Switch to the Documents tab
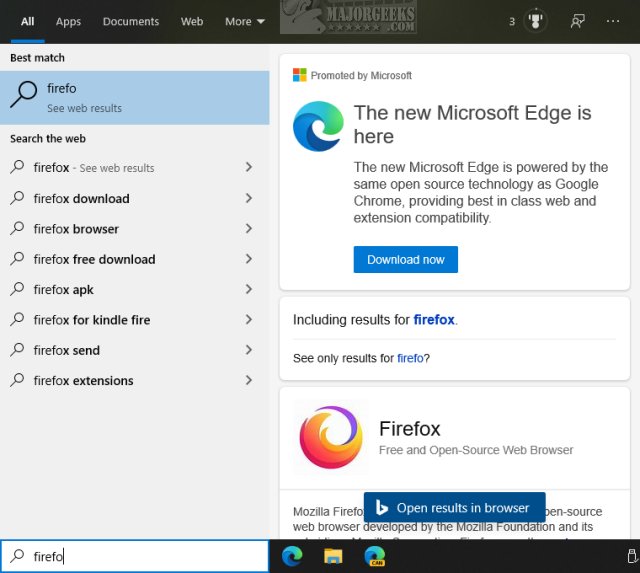Image resolution: width=640 pixels, height=573 pixels. pyautogui.click(x=131, y=21)
